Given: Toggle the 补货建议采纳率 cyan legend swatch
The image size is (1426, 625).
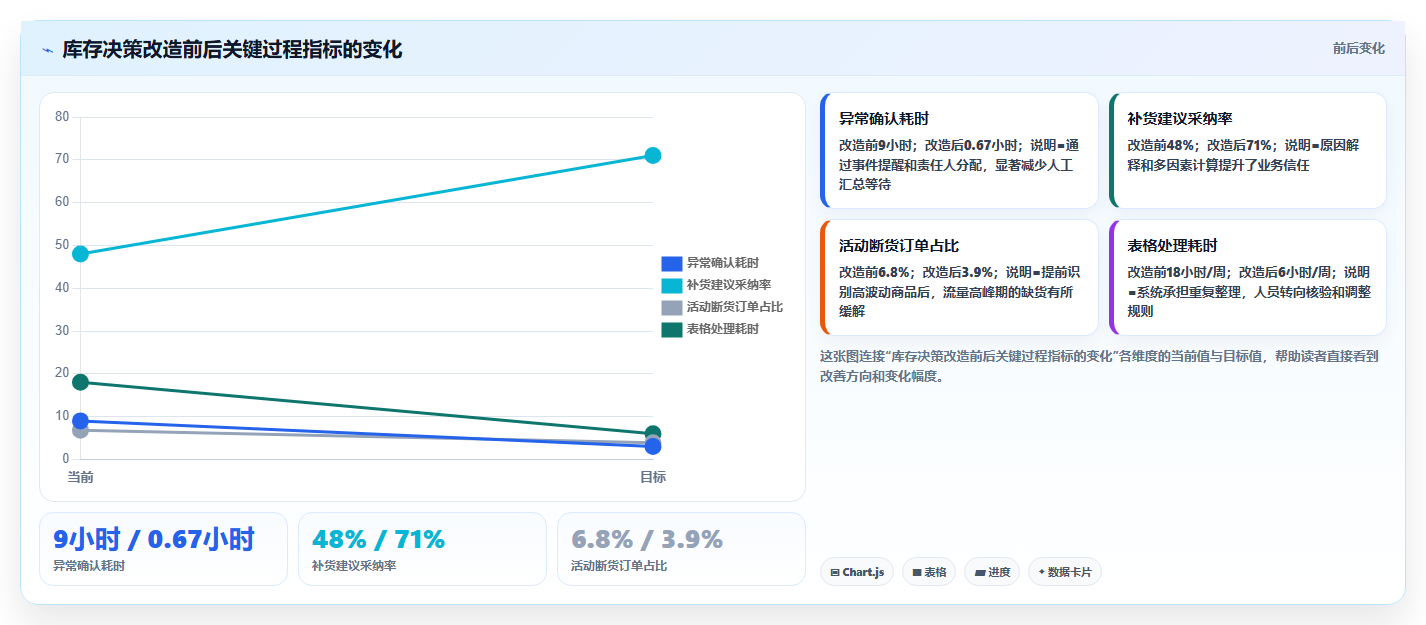Looking at the screenshot, I should coord(672,285).
